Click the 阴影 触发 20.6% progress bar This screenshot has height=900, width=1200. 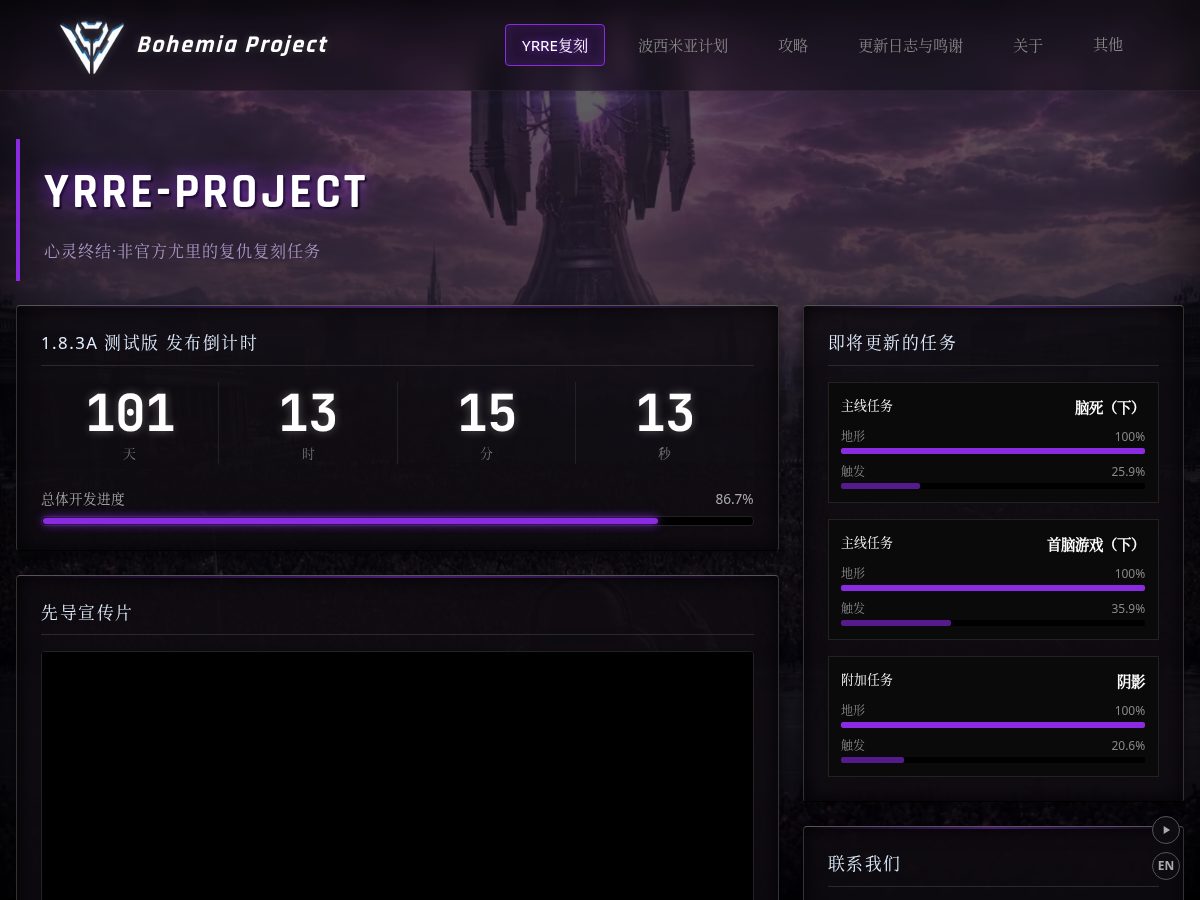pos(993,760)
